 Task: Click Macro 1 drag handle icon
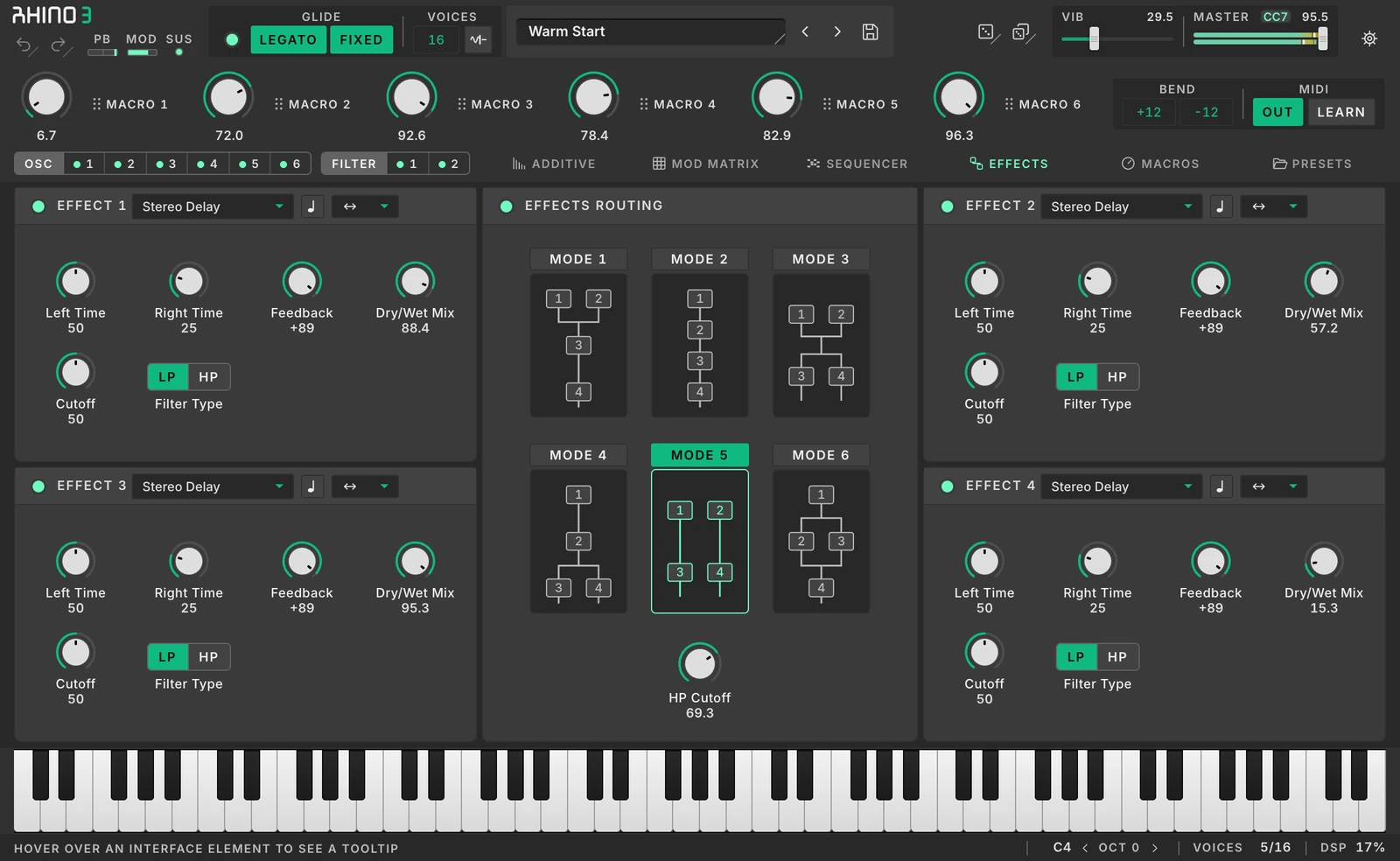[96, 104]
